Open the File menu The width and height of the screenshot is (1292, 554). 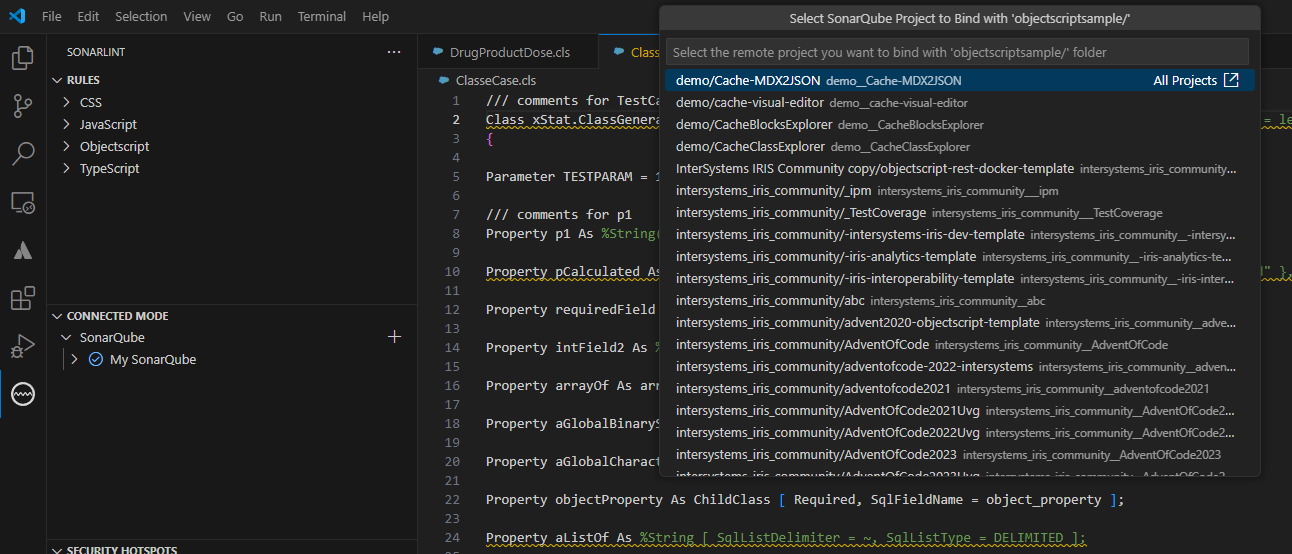point(52,16)
